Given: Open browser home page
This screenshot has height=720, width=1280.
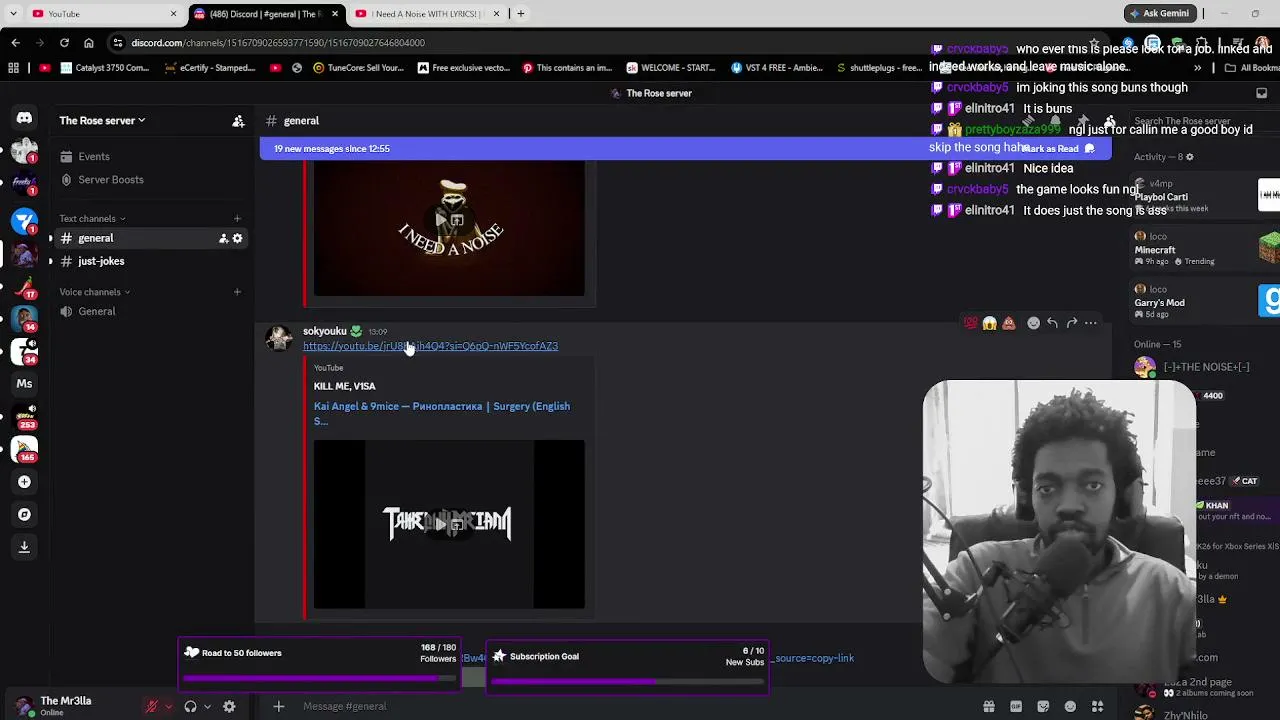Looking at the screenshot, I should tap(89, 43).
